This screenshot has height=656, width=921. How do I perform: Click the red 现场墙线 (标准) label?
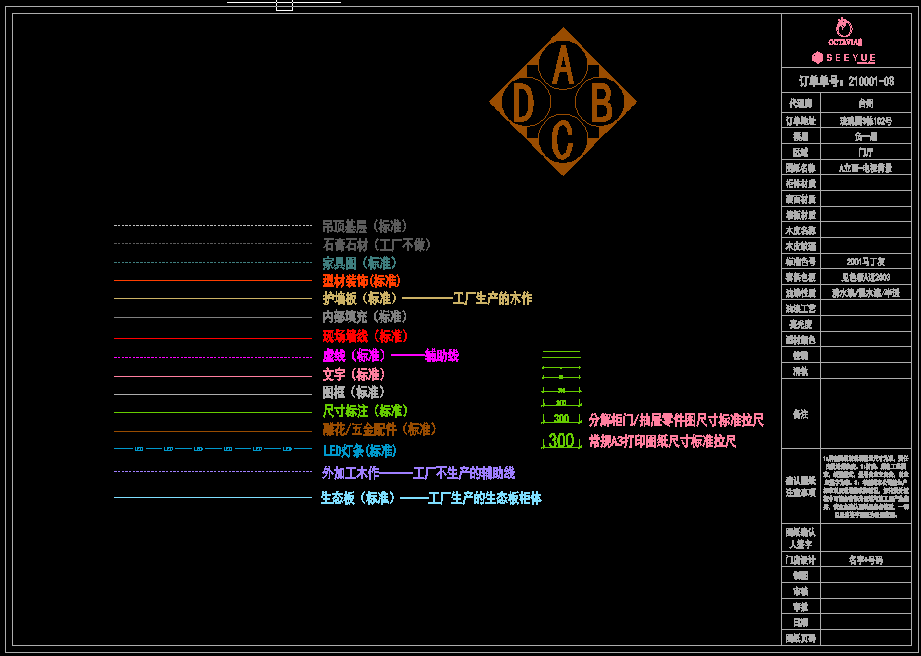[x=364, y=337]
